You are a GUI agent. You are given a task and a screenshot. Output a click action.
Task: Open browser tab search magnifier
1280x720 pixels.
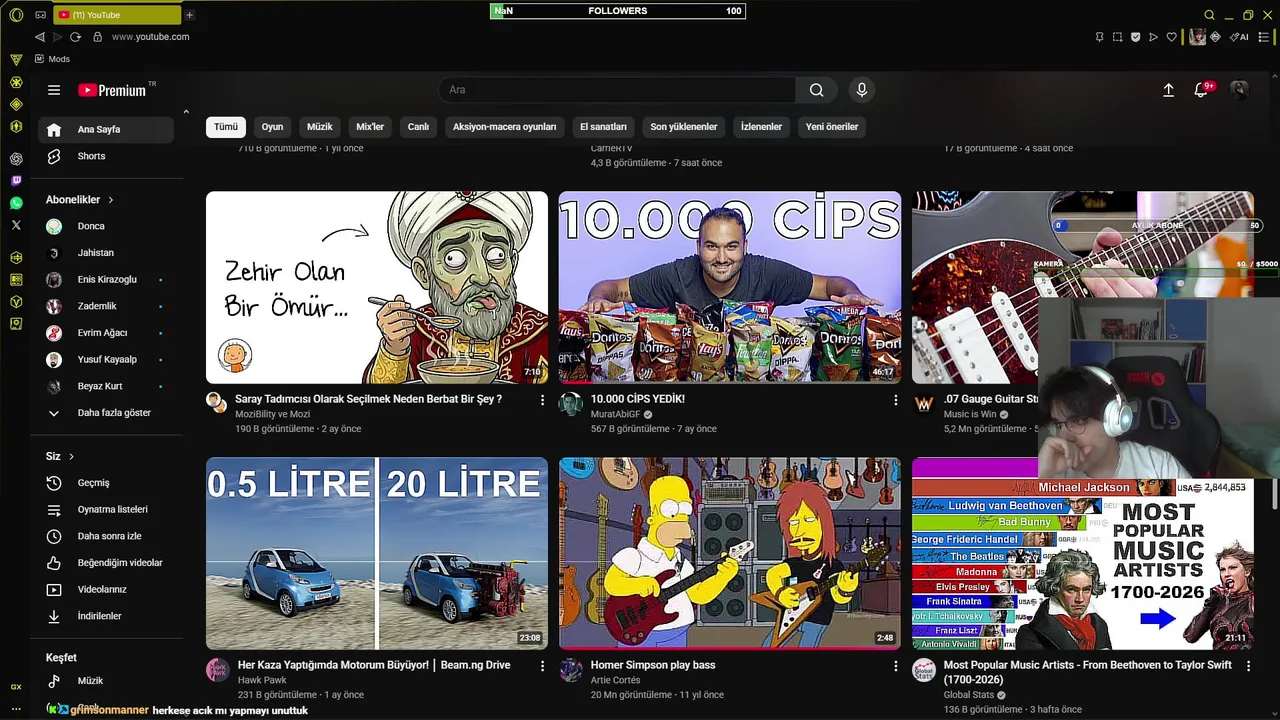(x=1209, y=15)
